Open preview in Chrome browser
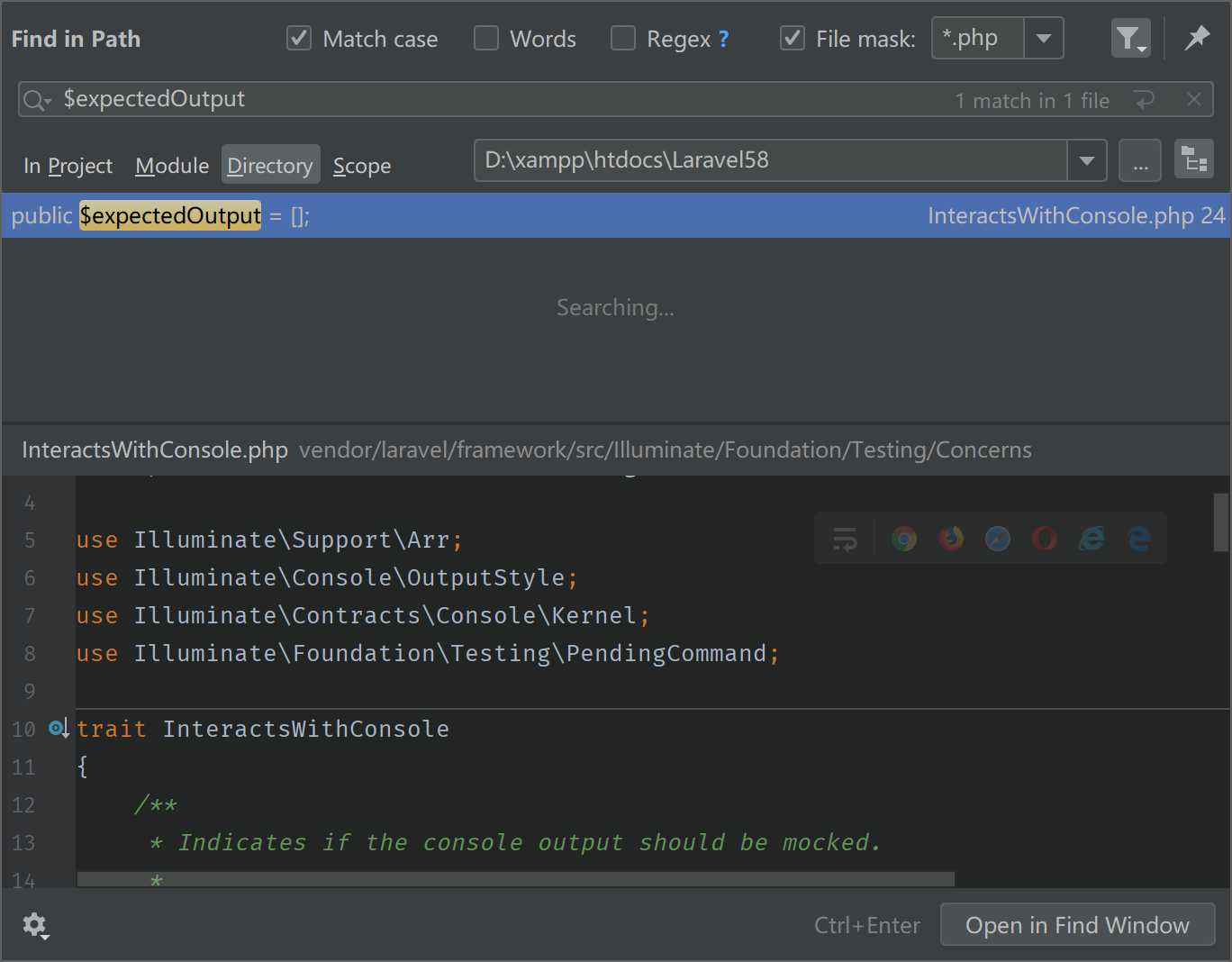Screen dimensions: 1232x962 (x=904, y=539)
